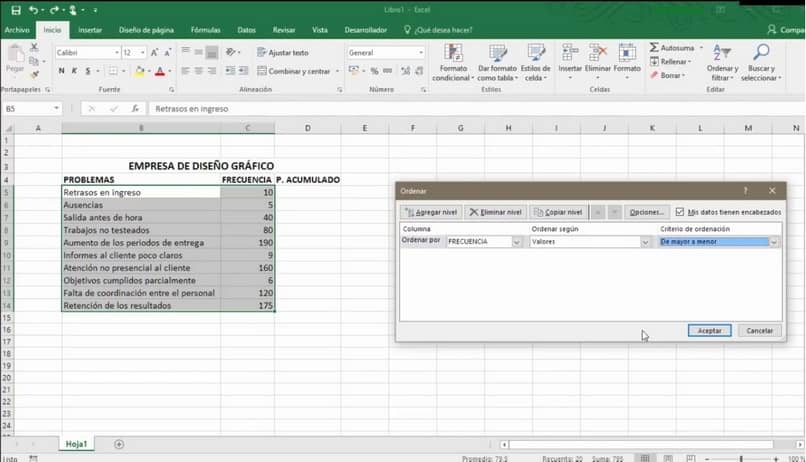Switch to the Datos tab
The image size is (806, 462).
click(247, 30)
